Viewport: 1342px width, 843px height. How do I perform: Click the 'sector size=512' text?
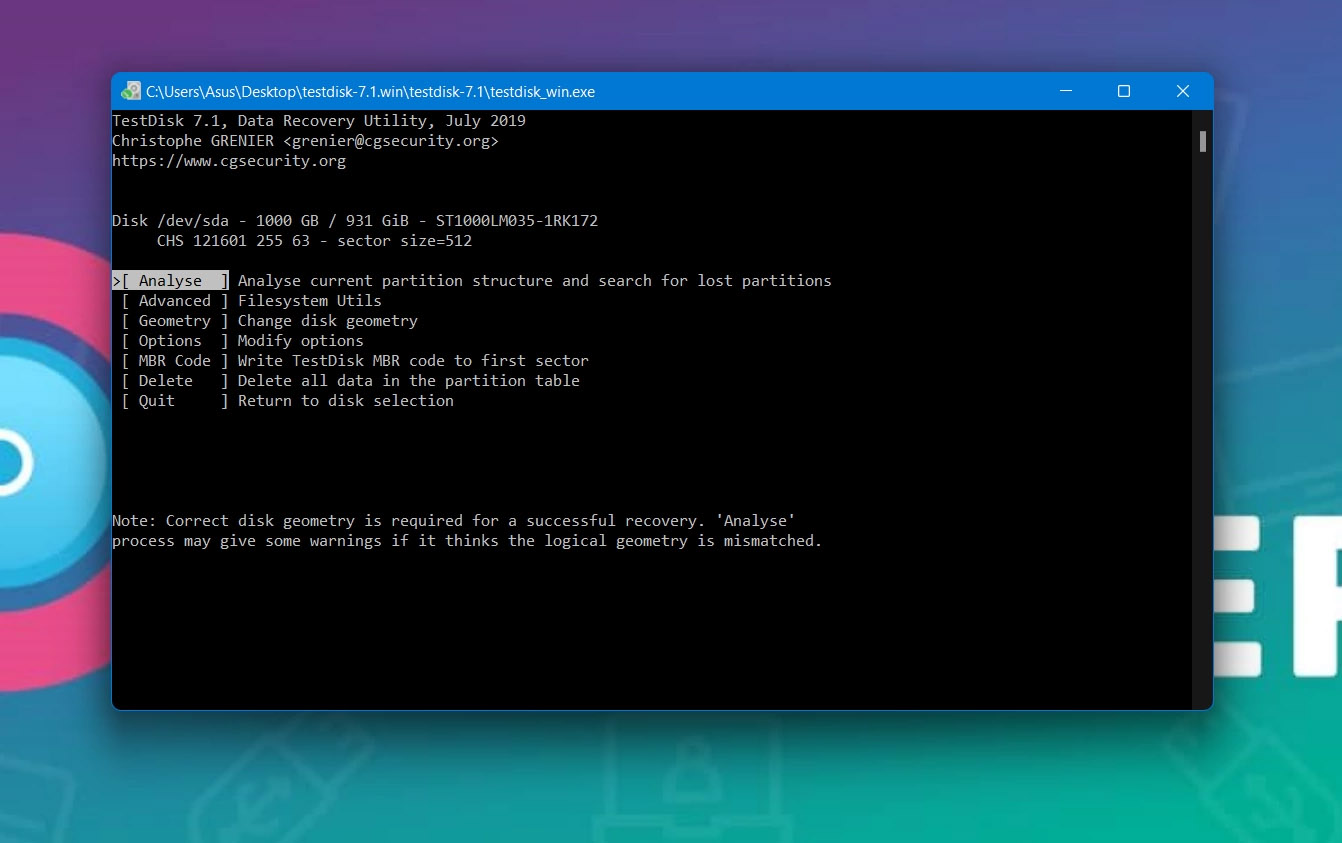(404, 241)
